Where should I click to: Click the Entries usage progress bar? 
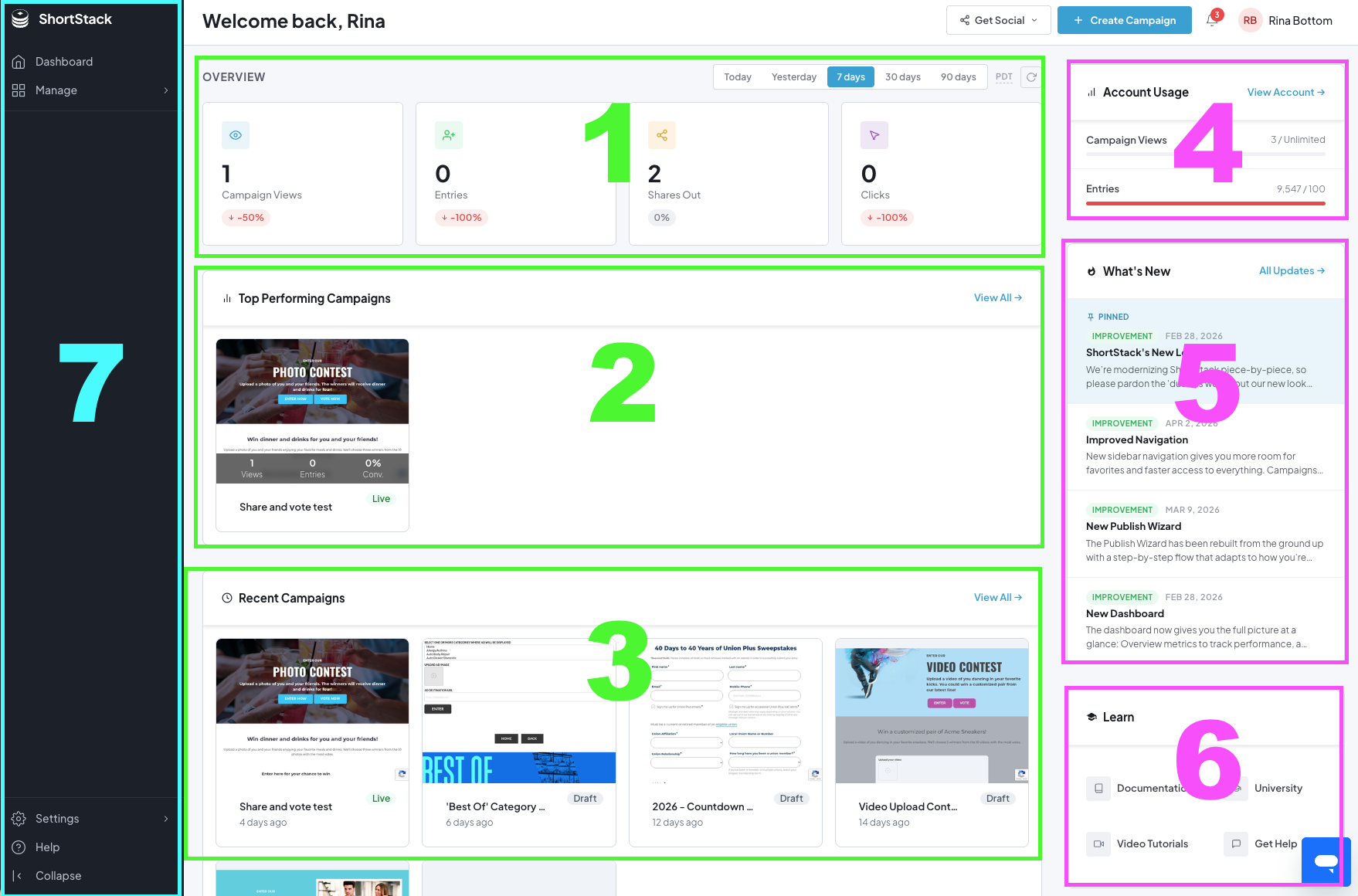(1204, 202)
